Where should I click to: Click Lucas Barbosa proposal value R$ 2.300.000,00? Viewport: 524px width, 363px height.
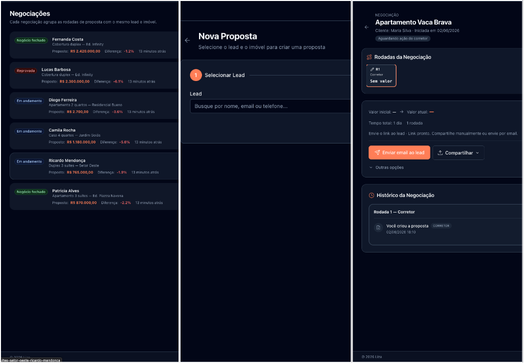coord(75,82)
